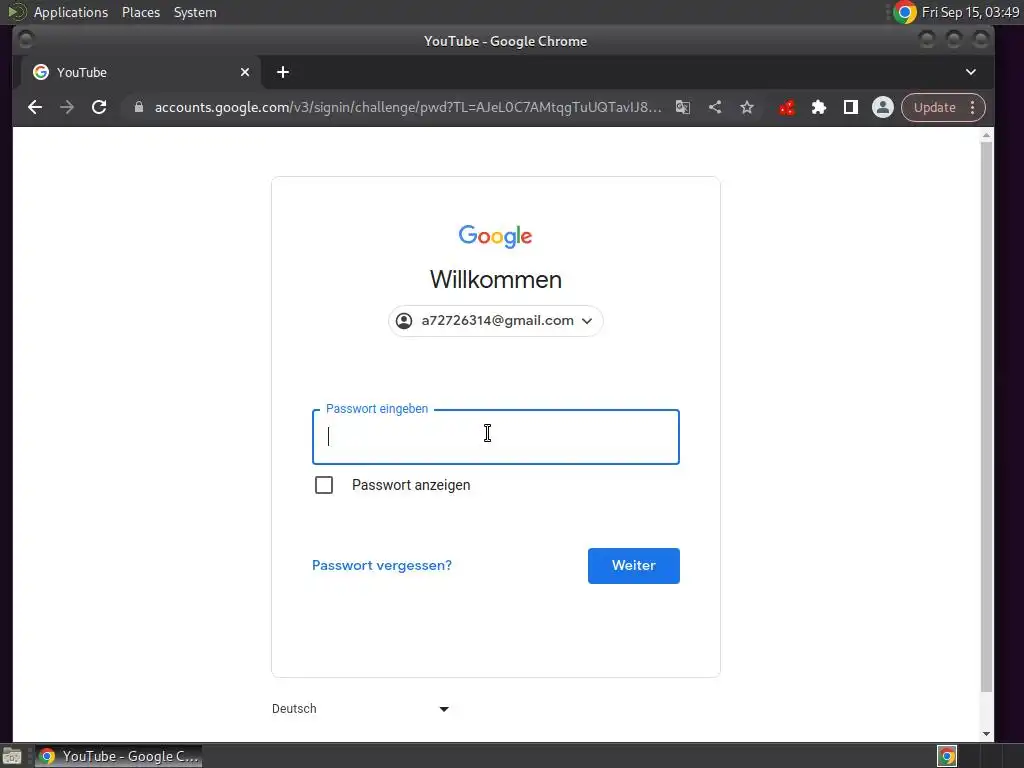This screenshot has width=1024, height=768.
Task: Click the Weiter button
Action: (x=633, y=566)
